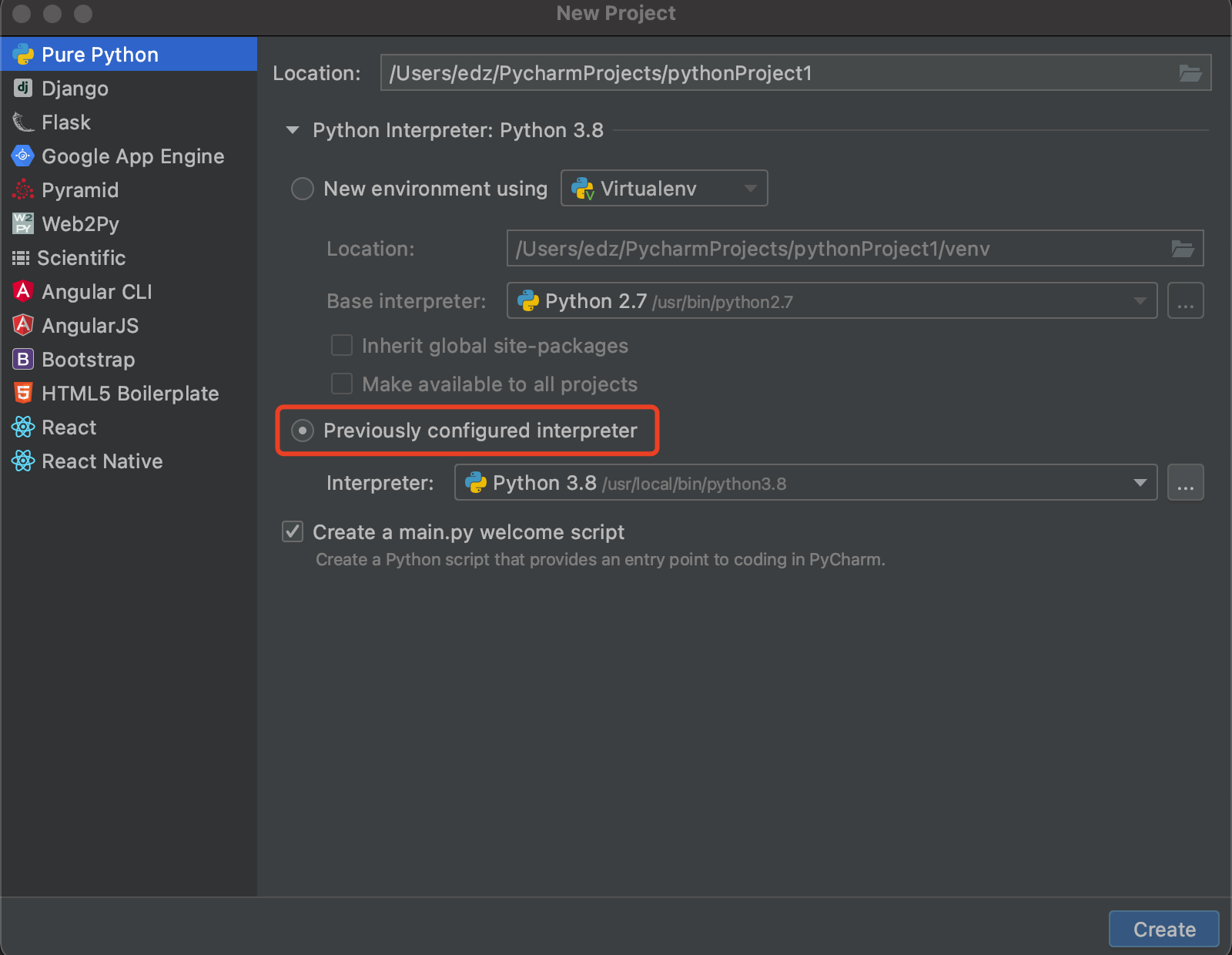Image resolution: width=1232 pixels, height=955 pixels.
Task: Check Inherit global site-packages
Action: [342, 345]
